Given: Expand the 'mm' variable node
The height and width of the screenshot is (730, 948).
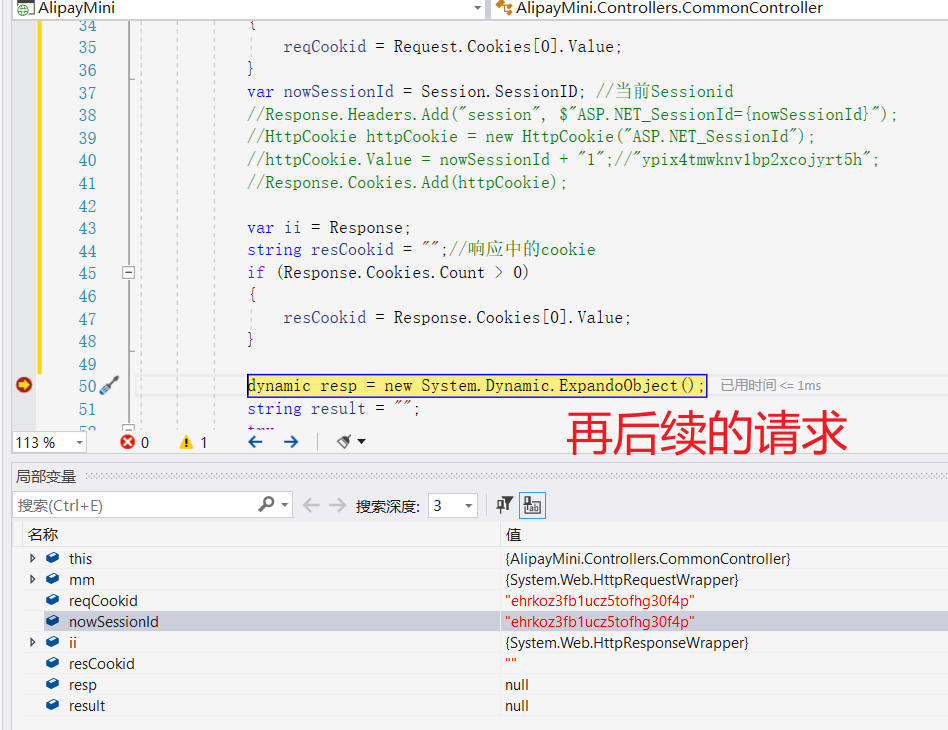Looking at the screenshot, I should click(x=33, y=579).
